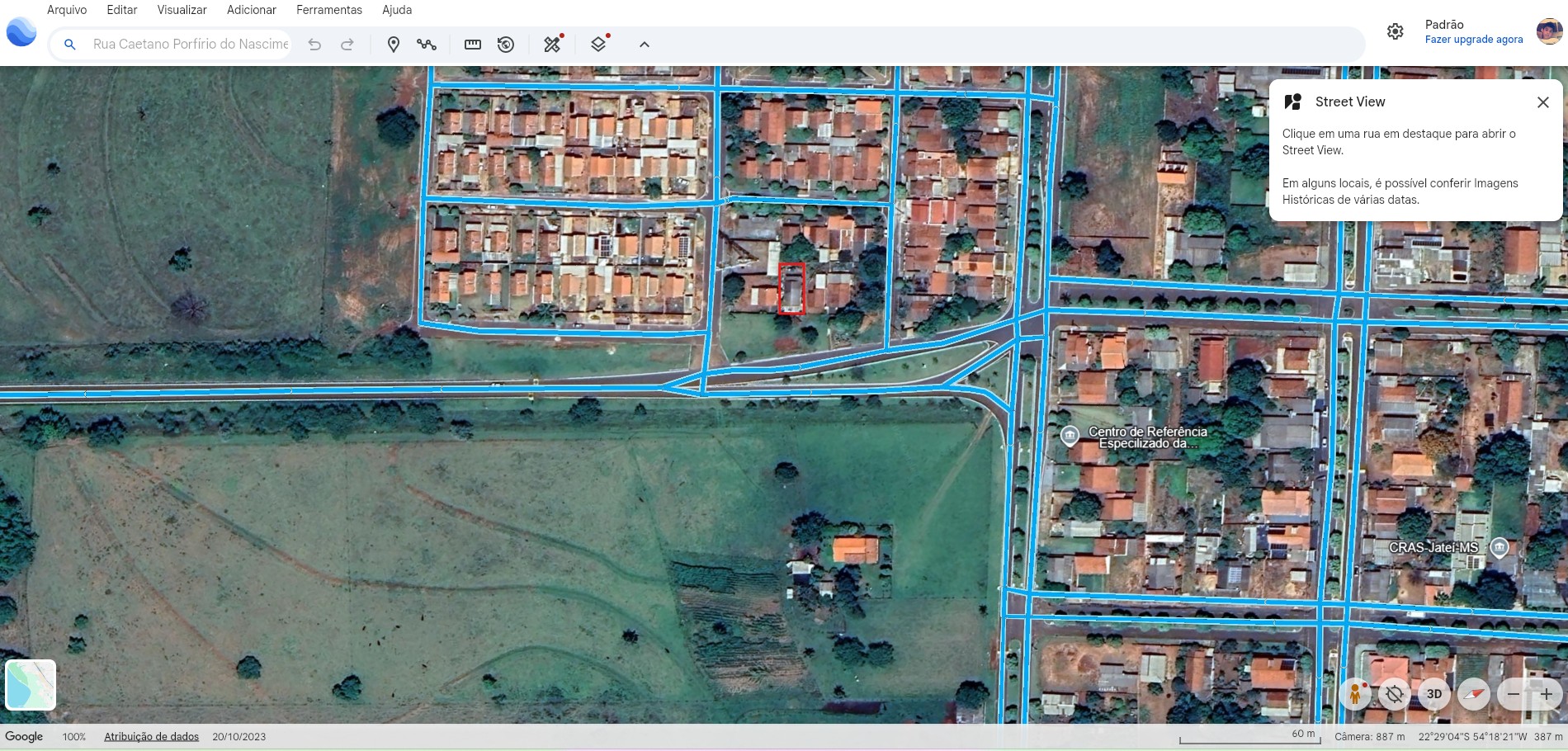Select the add placemark pin tool
Screen dimensions: 1568x751
(x=394, y=45)
